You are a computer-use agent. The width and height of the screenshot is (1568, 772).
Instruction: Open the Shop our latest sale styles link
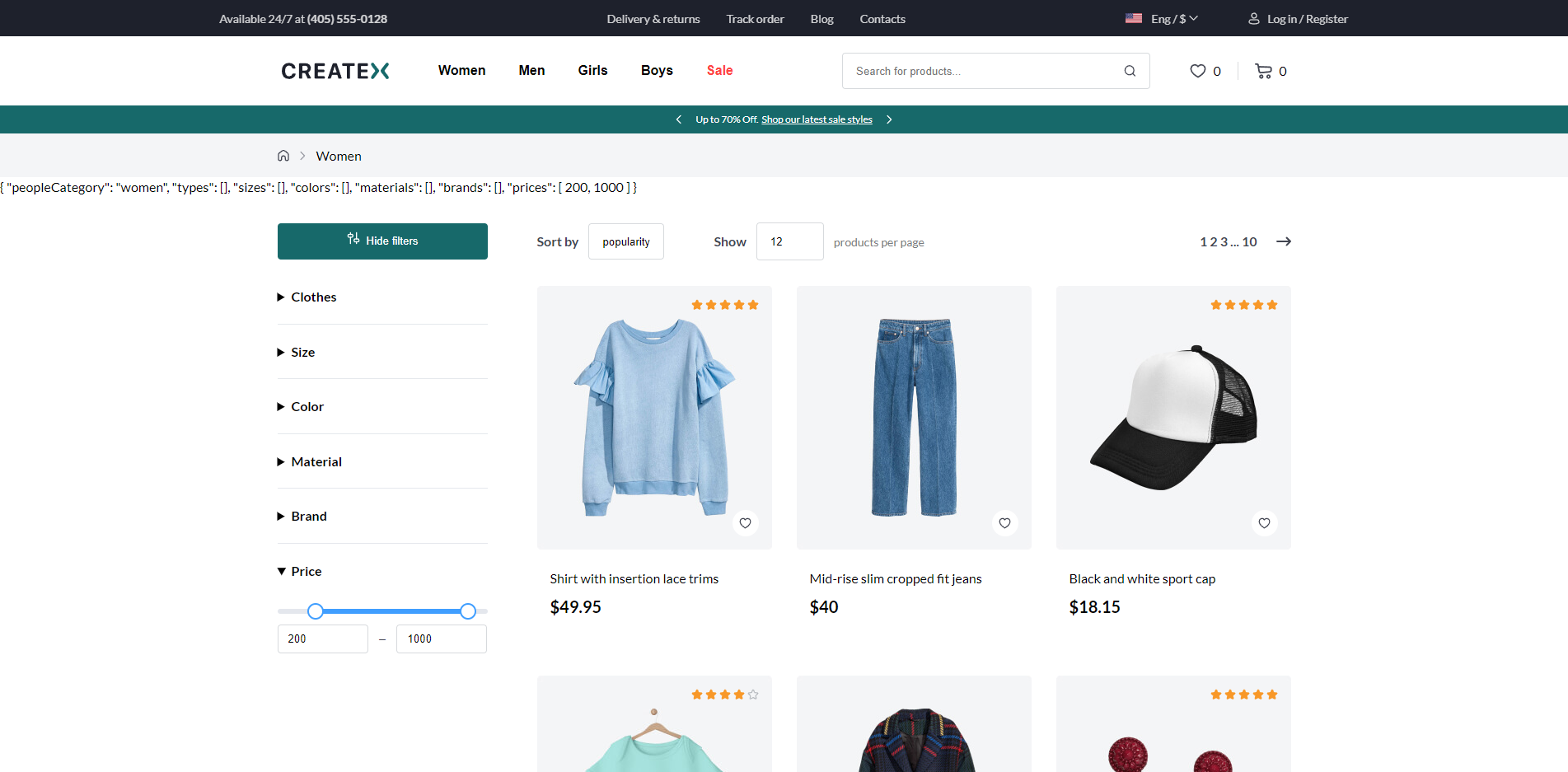point(816,119)
